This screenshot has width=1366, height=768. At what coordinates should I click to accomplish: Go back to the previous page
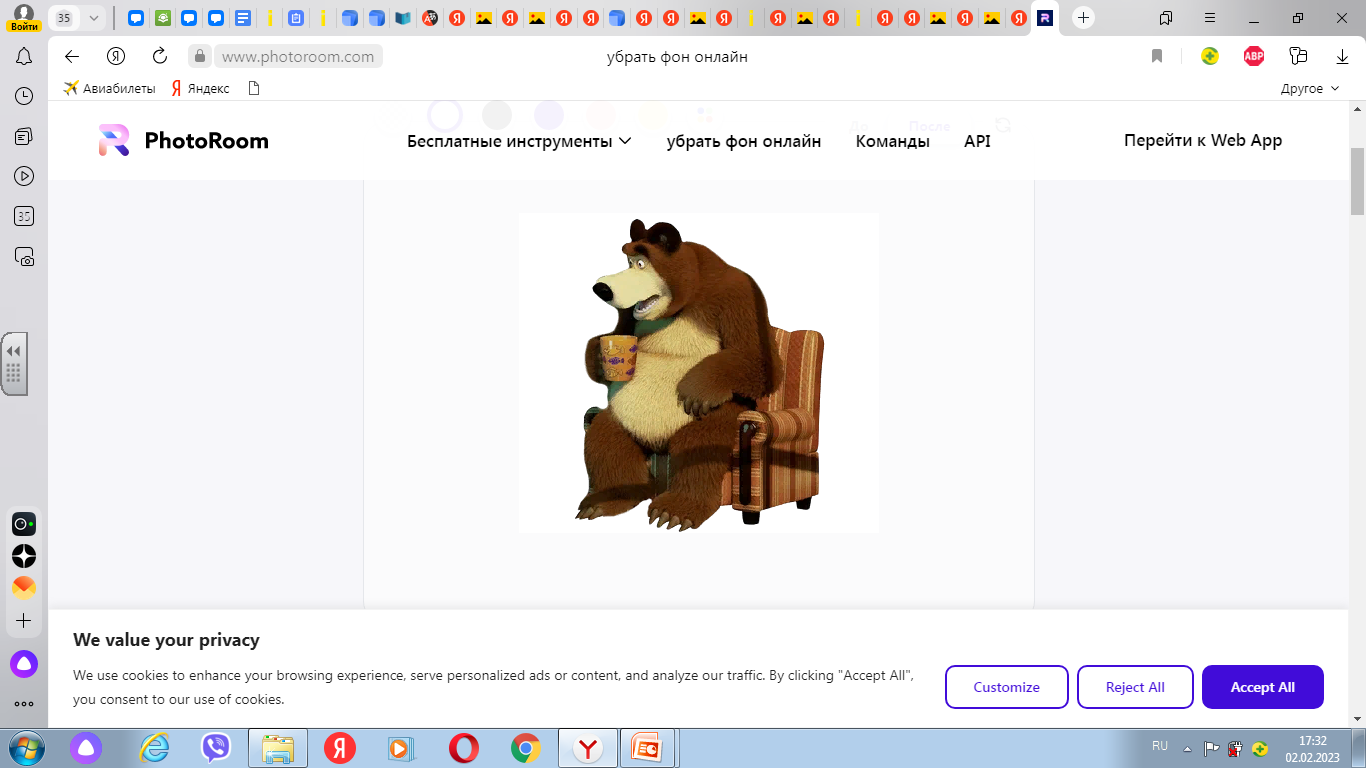[72, 56]
